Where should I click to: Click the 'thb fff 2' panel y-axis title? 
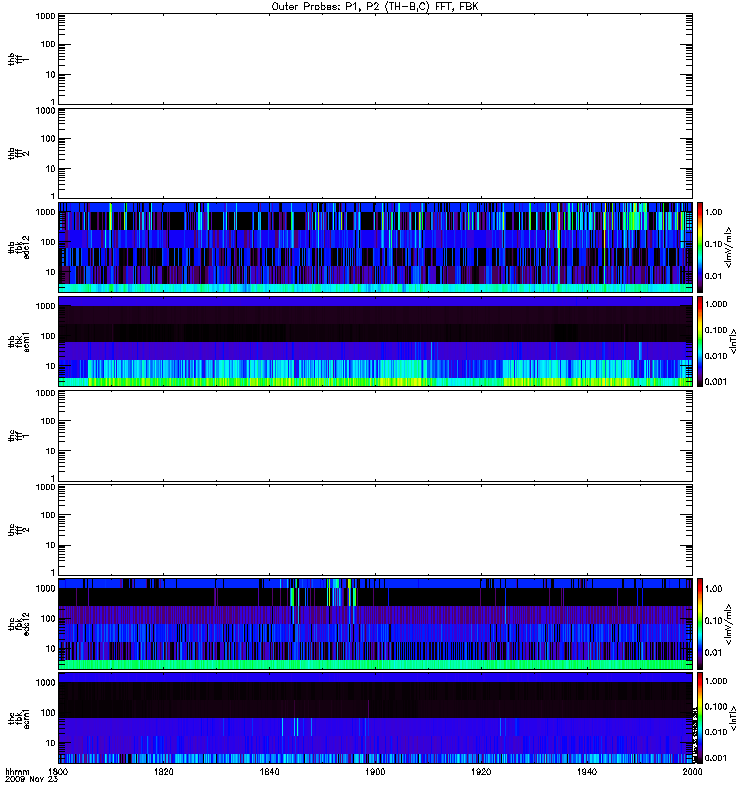tap(18, 154)
